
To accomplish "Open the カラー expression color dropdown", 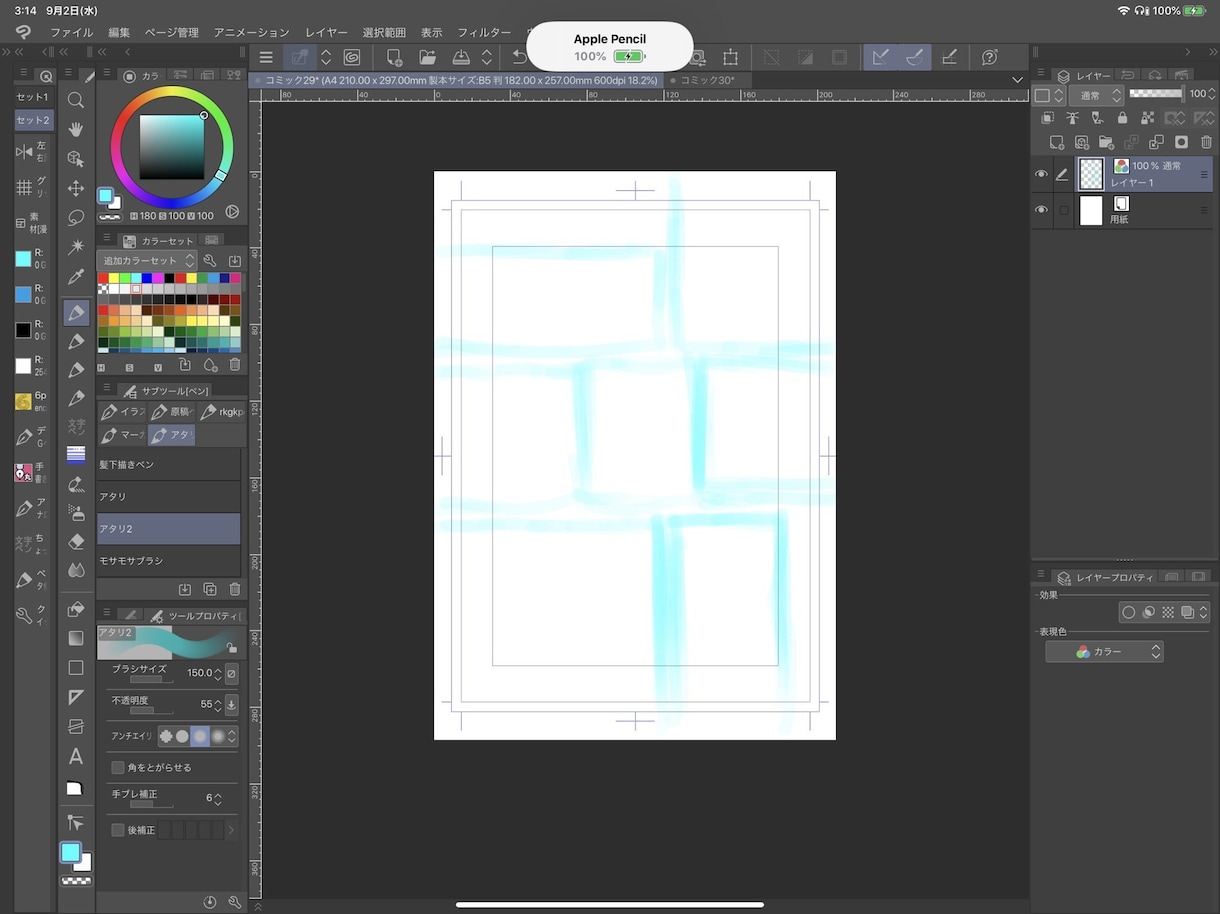I will (x=1104, y=651).
